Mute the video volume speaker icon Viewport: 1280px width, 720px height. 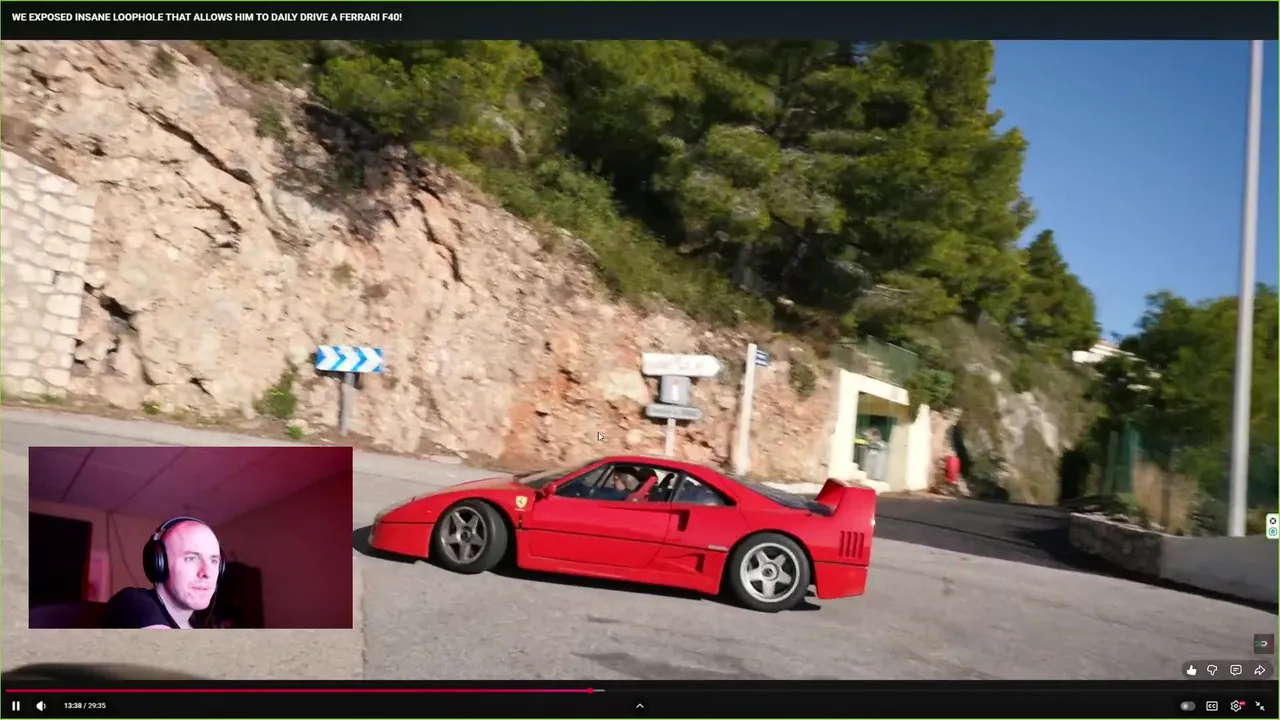pyautogui.click(x=41, y=706)
